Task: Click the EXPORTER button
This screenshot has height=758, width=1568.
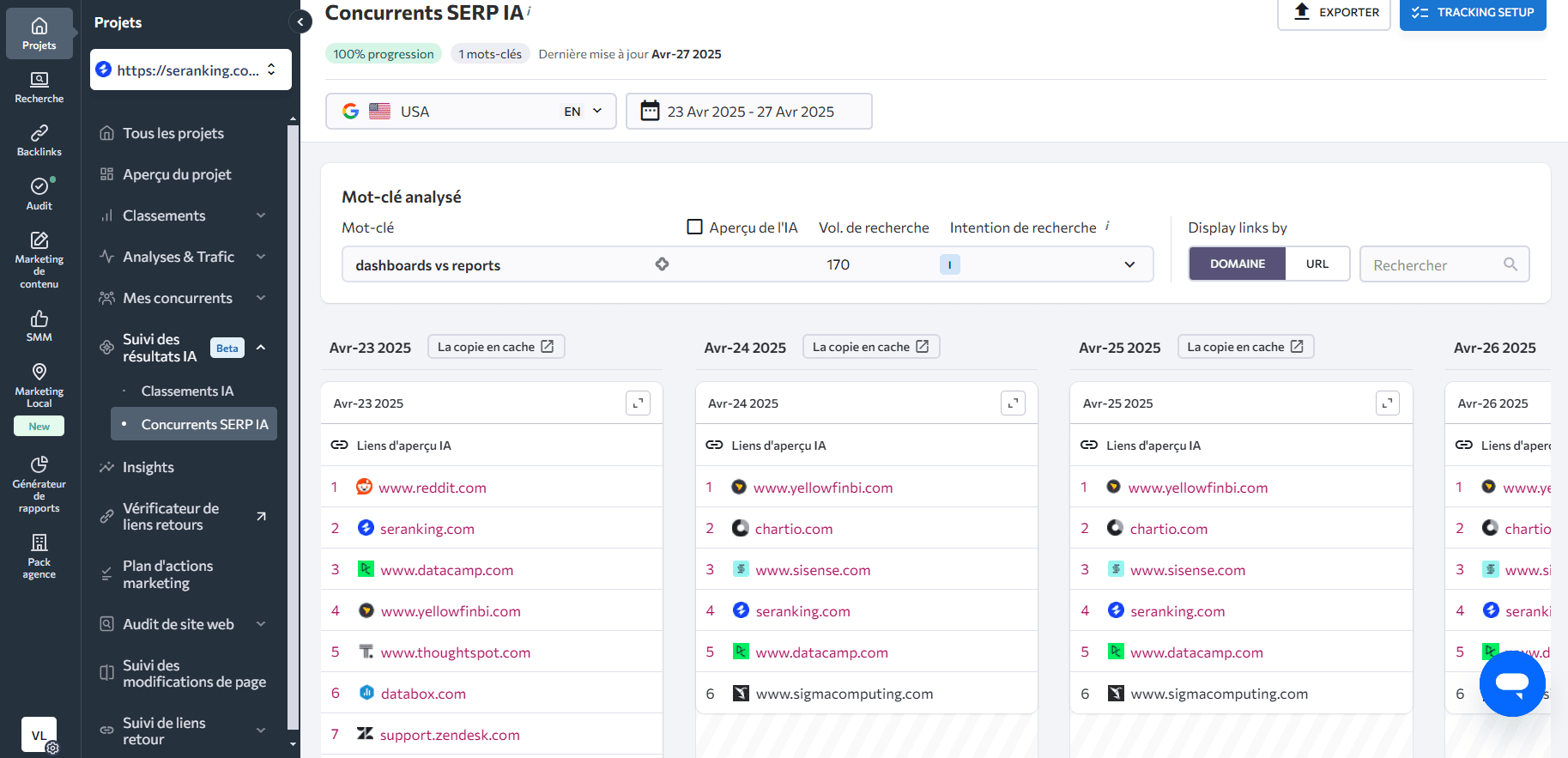Action: click(x=1334, y=13)
